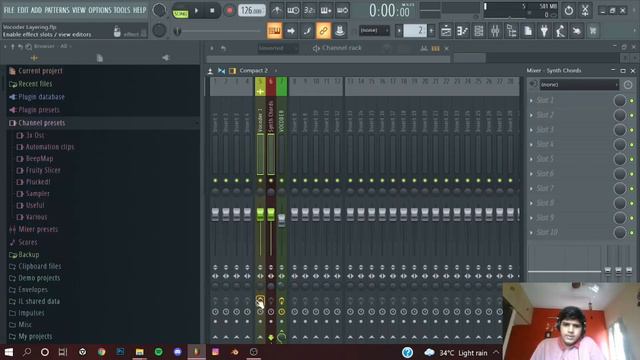This screenshot has width=640, height=360.
Task: Click the shopping cart content library icon
Action: [x=593, y=31]
